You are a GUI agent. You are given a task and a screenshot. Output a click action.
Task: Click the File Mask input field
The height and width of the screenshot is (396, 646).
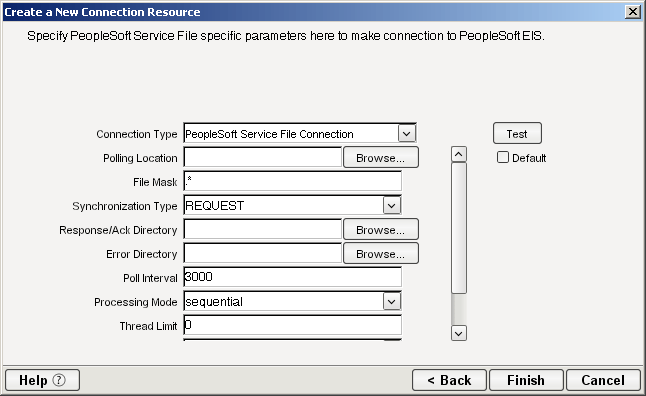click(x=293, y=181)
